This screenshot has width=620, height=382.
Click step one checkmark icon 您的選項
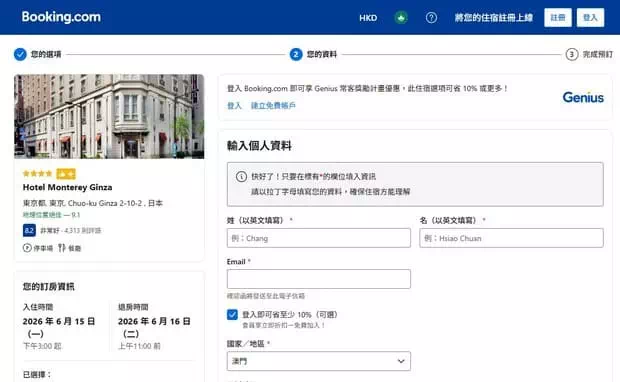20,54
